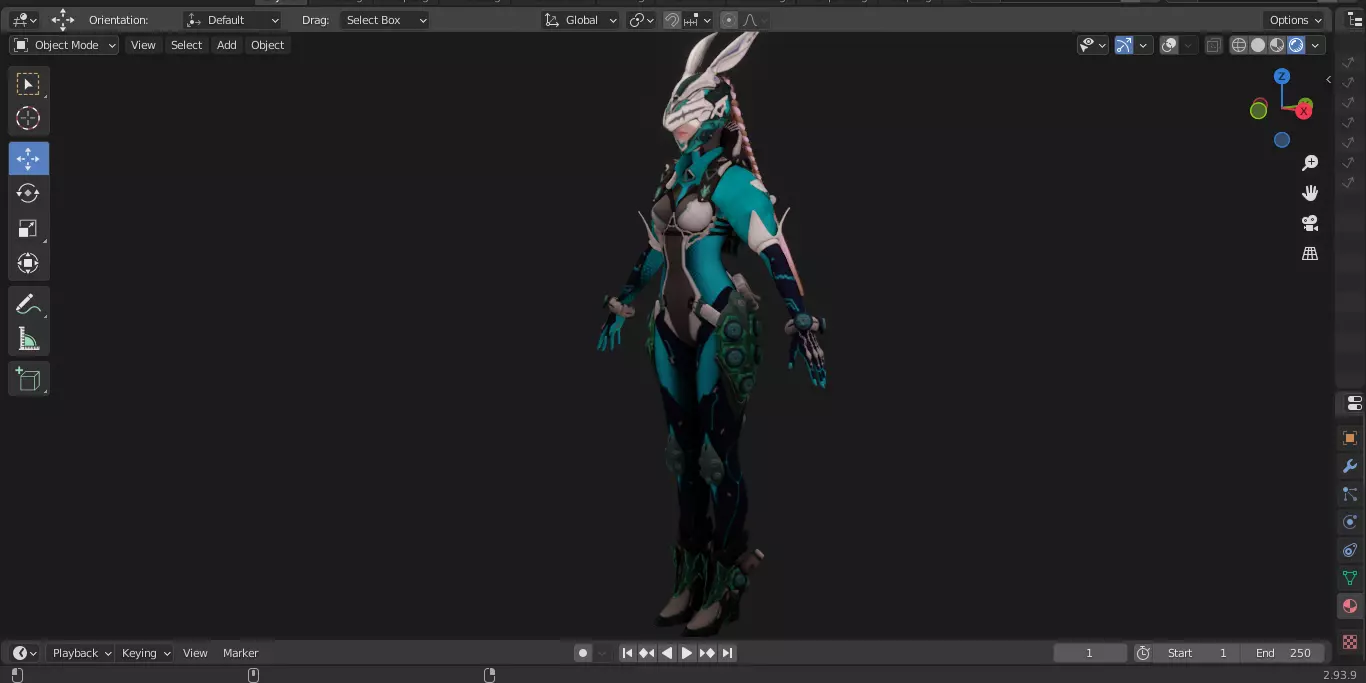Image resolution: width=1366 pixels, height=683 pixels.
Task: Open the timeline Marker menu
Action: point(240,653)
